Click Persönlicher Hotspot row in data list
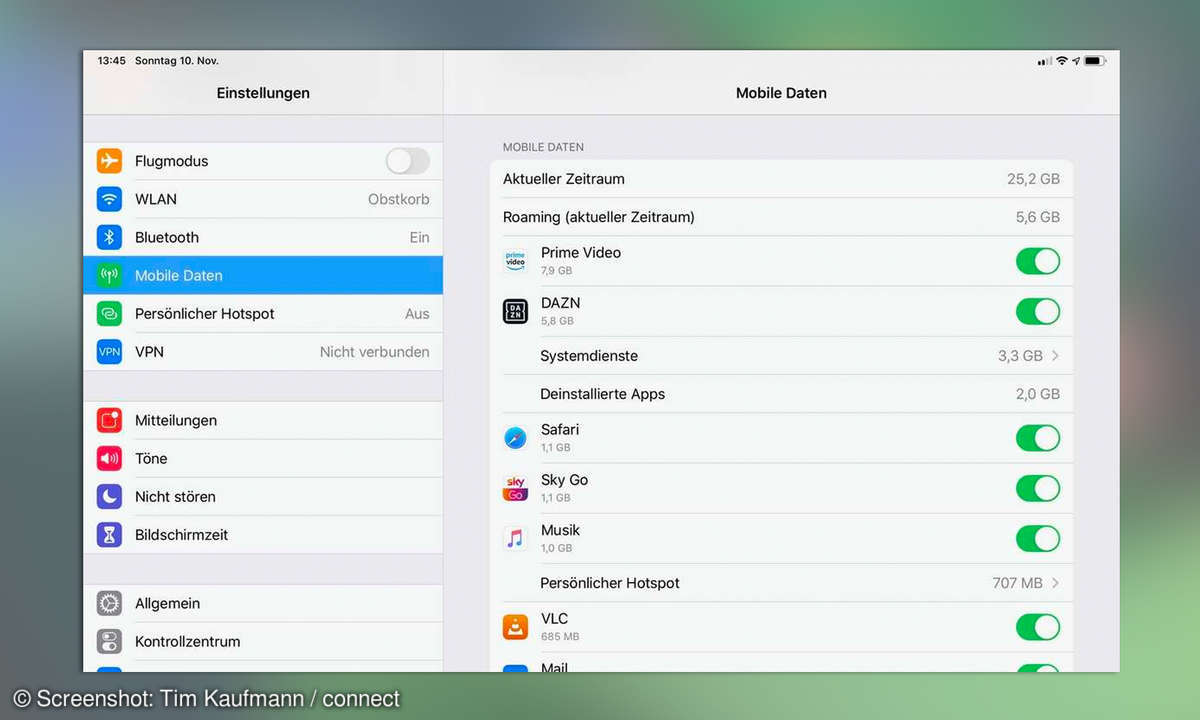Image resolution: width=1200 pixels, height=720 pixels. click(x=781, y=583)
